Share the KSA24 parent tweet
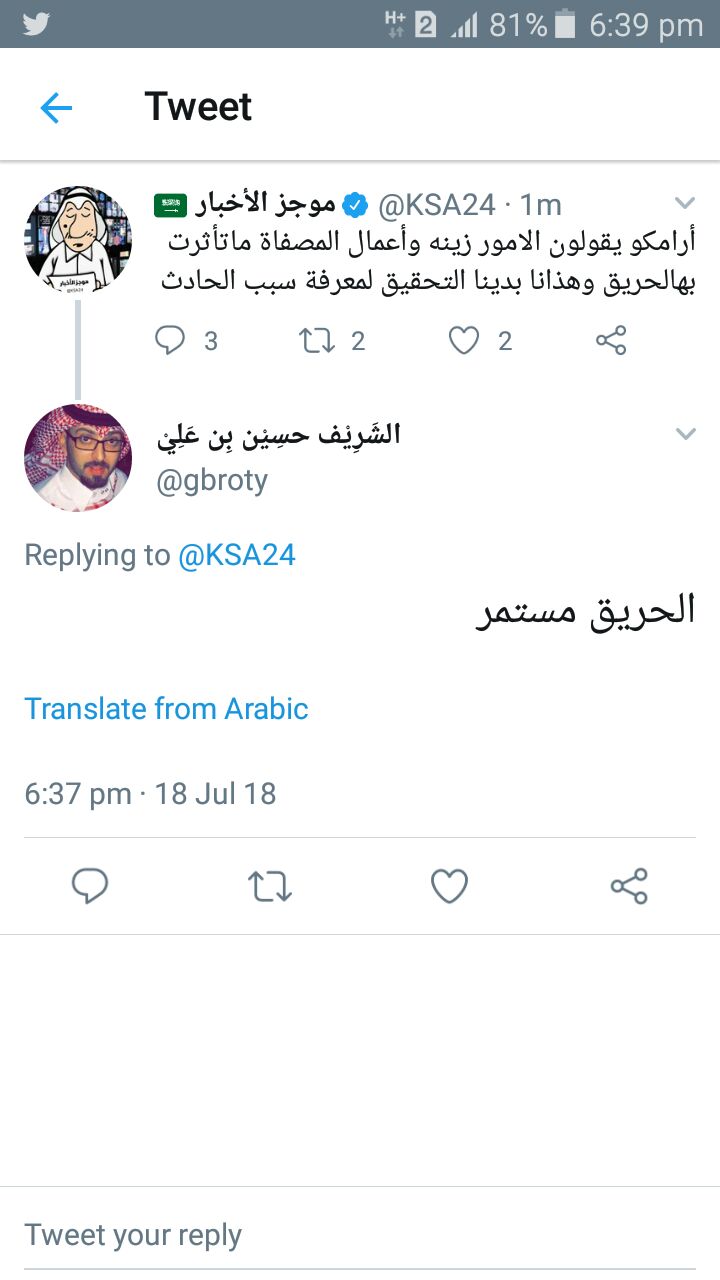Viewport: 720px width, 1280px height. (x=610, y=341)
